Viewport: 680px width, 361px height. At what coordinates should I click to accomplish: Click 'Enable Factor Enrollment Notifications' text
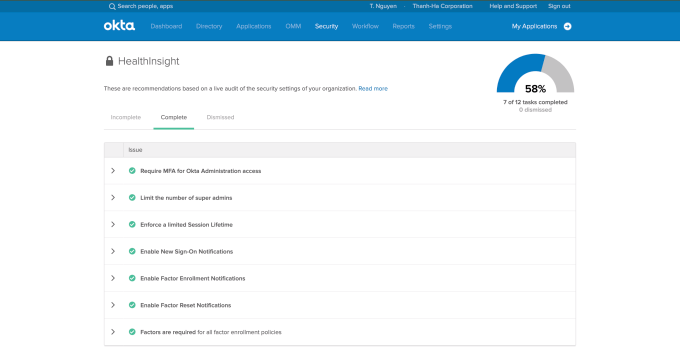coord(193,279)
